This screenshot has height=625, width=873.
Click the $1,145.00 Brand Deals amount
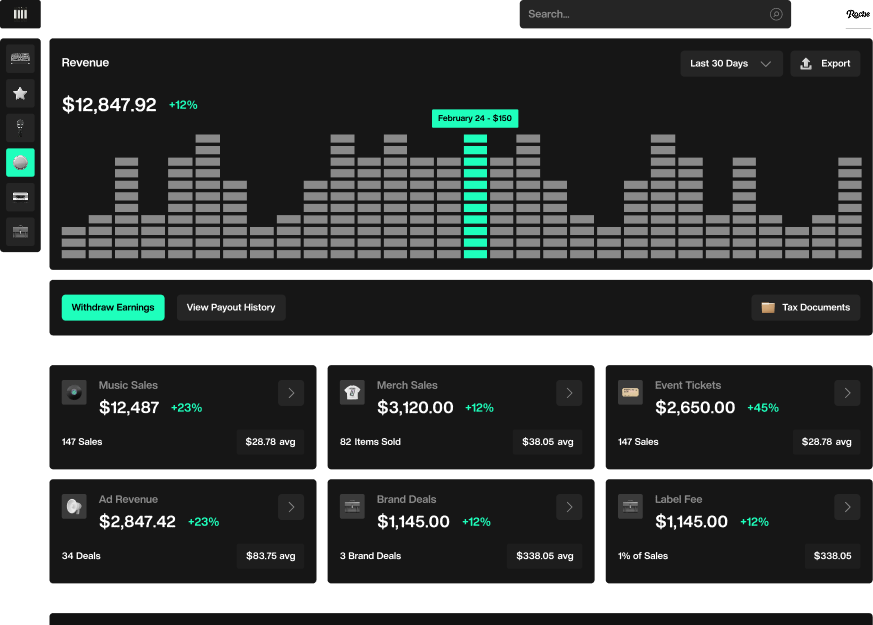(x=413, y=521)
